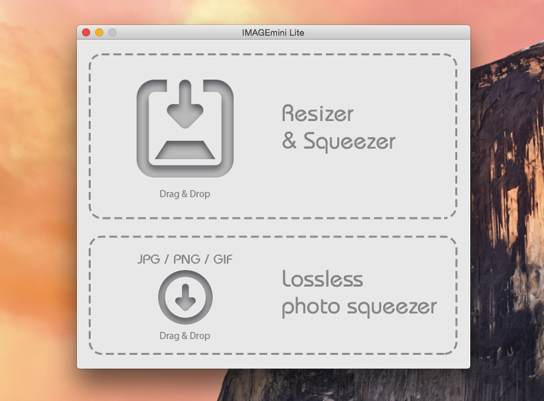The image size is (544, 401).
Task: Click the word Squeezer in top panel
Action: 349,142
